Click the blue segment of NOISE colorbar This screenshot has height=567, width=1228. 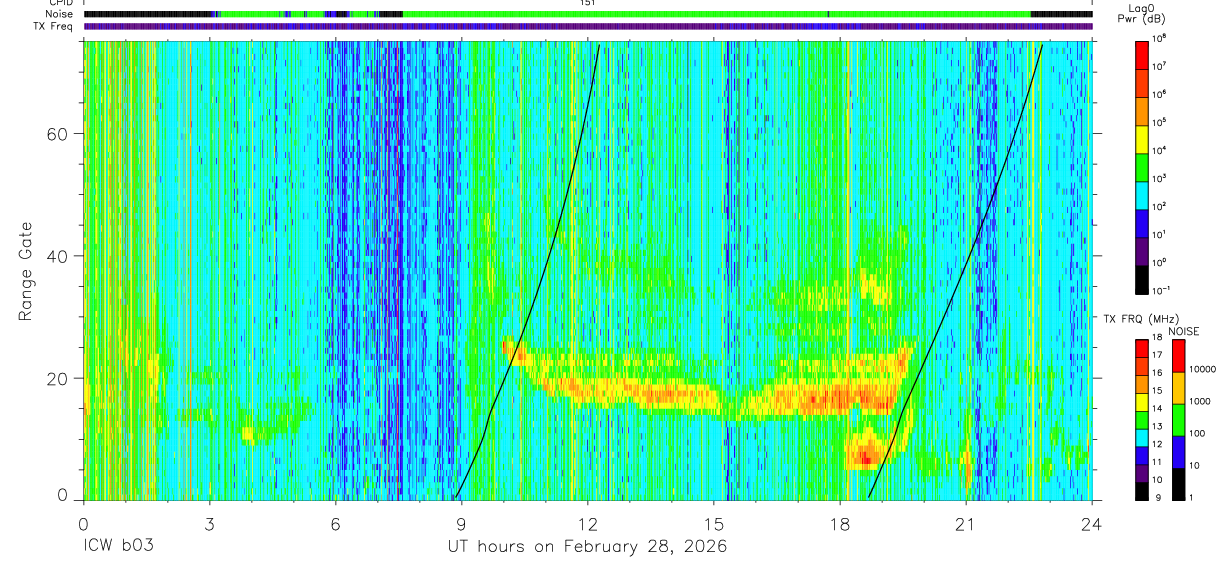pos(1179,451)
